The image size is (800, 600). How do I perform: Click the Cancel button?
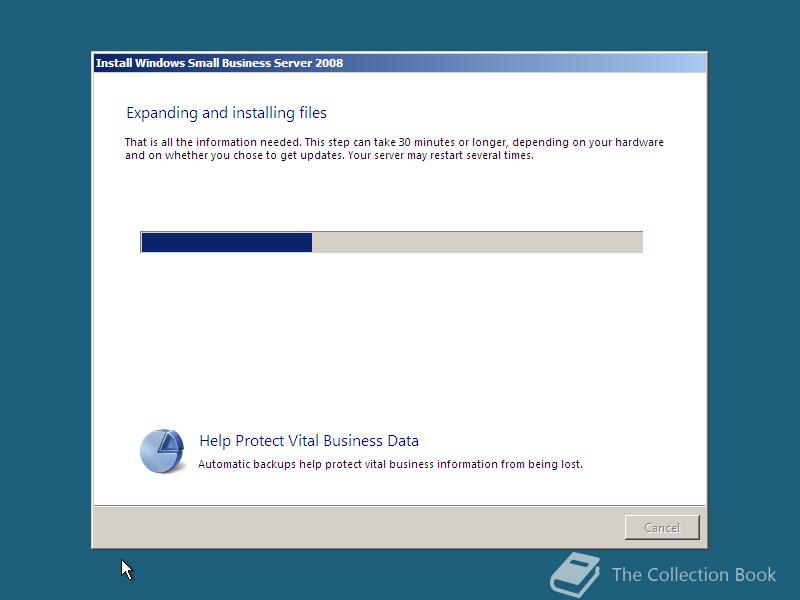tap(662, 527)
